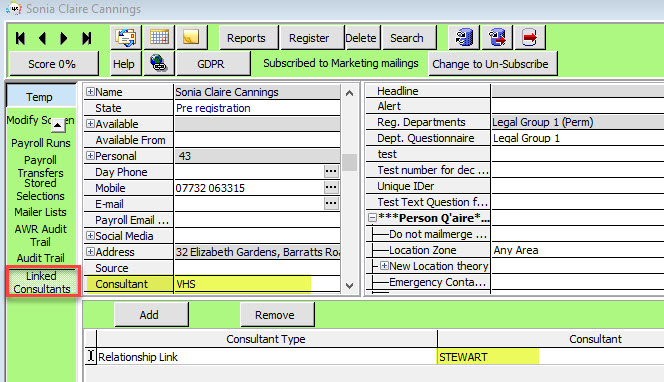
Task: Open Linked Consultants in sidebar
Action: pos(42,282)
